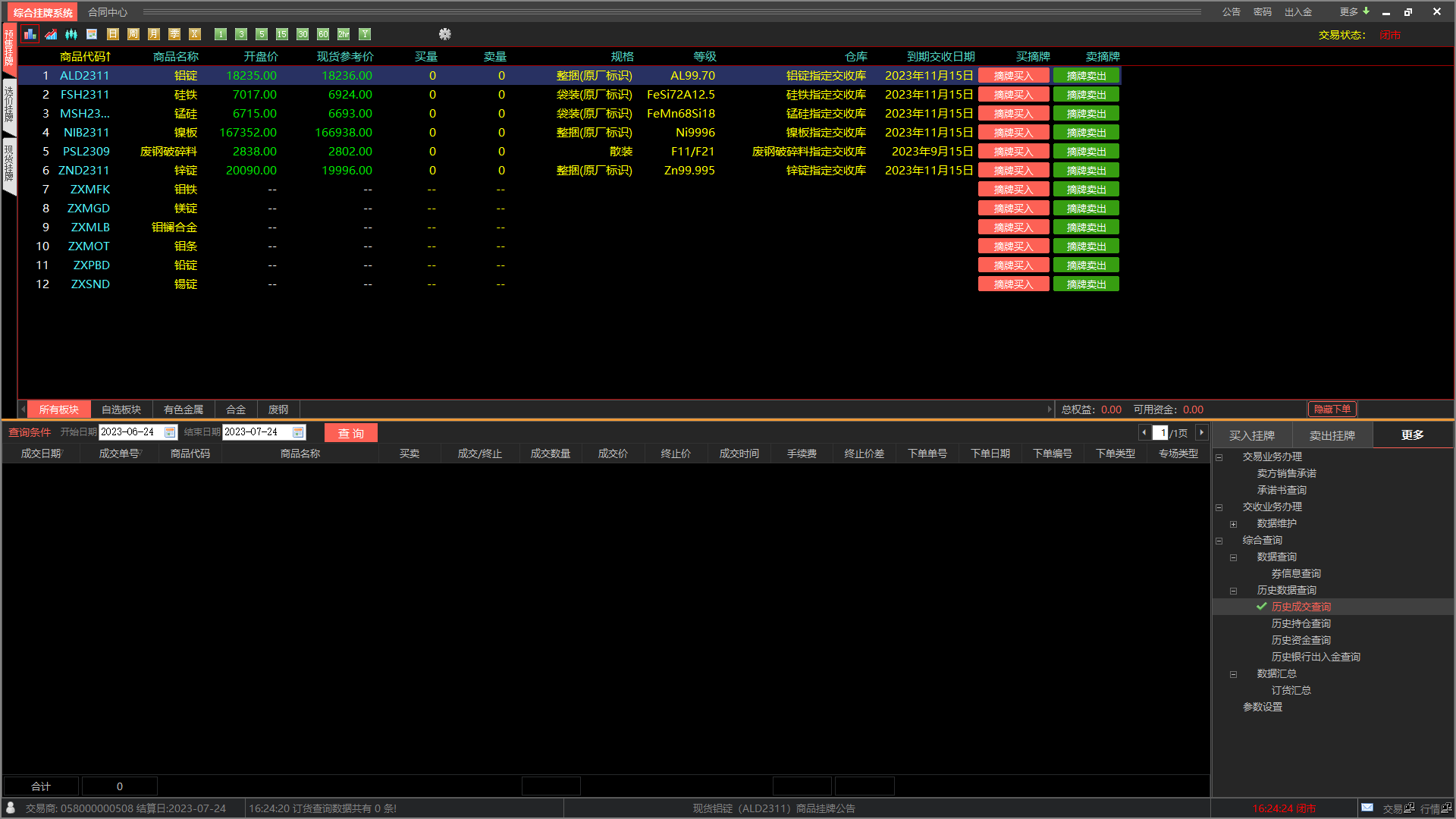Select the bar chart quote view icon
The image size is (1456, 819).
pyautogui.click(x=30, y=34)
